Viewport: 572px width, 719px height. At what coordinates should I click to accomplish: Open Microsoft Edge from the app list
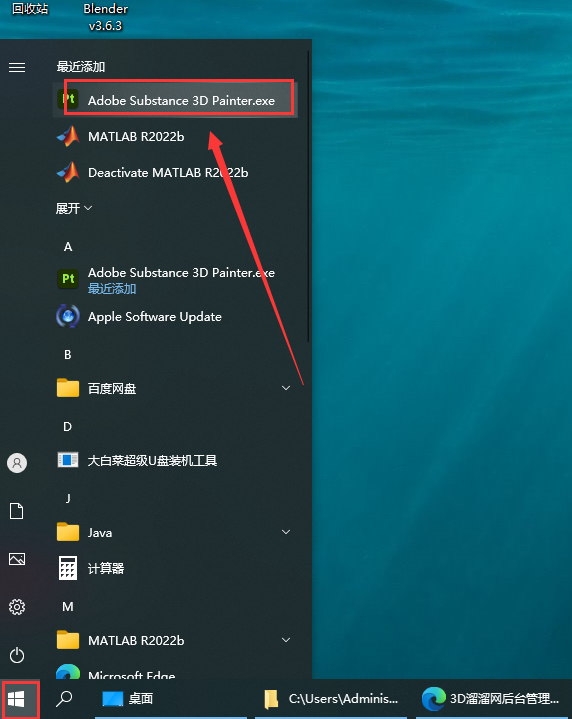(x=175, y=673)
